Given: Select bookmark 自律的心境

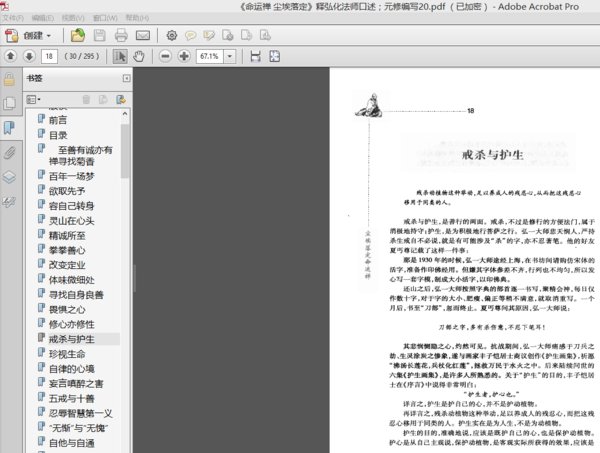Looking at the screenshot, I should pyautogui.click(x=72, y=369).
